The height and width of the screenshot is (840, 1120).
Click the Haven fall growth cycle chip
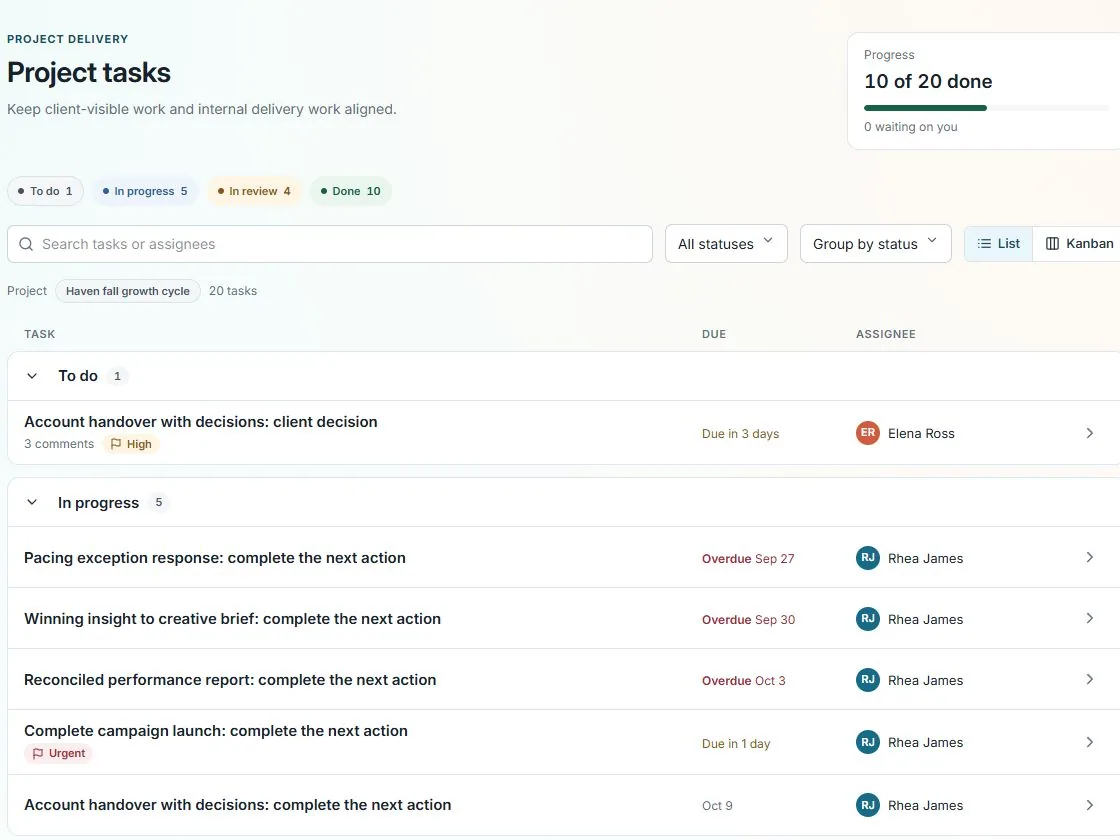(x=128, y=291)
